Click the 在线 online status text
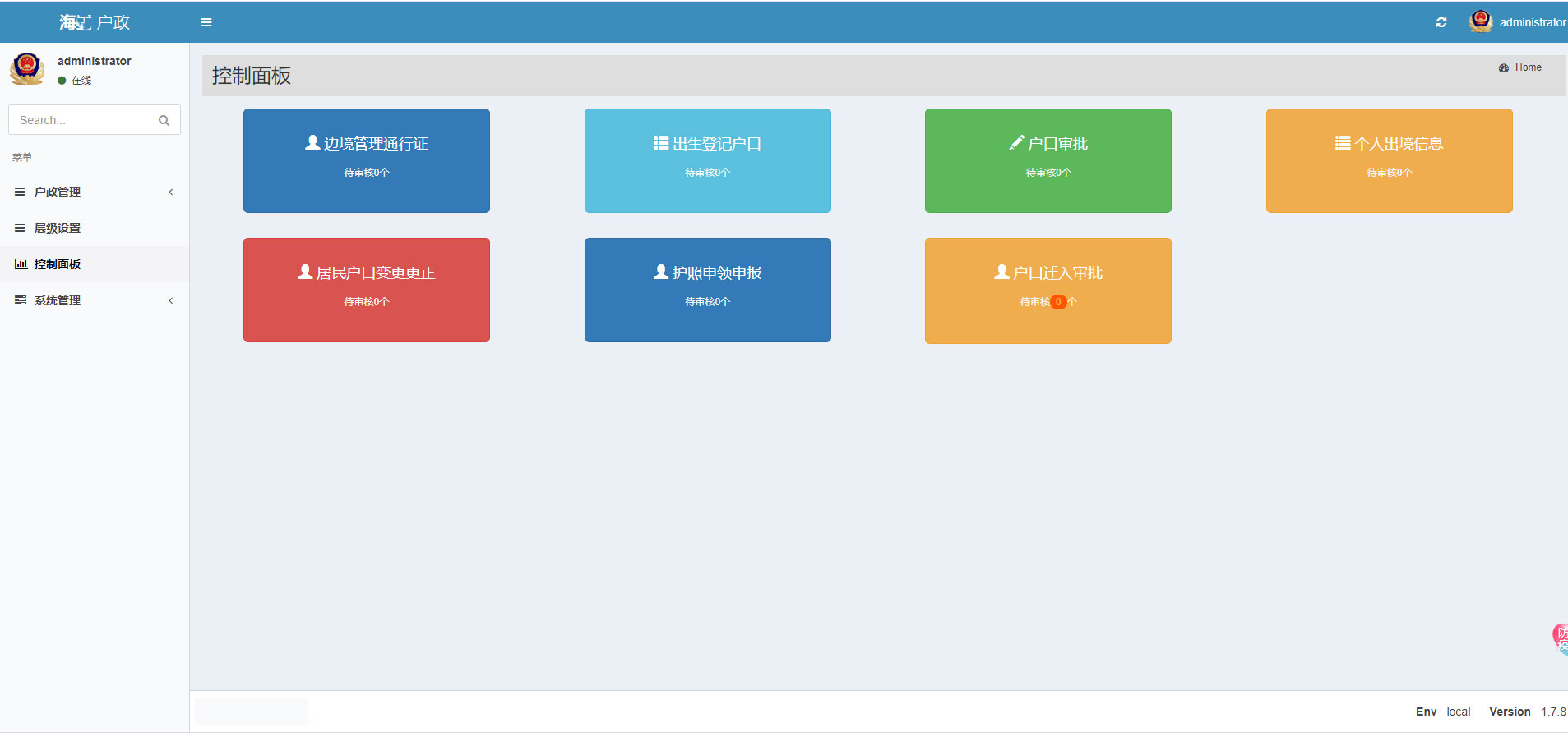1568x733 pixels. point(81,81)
